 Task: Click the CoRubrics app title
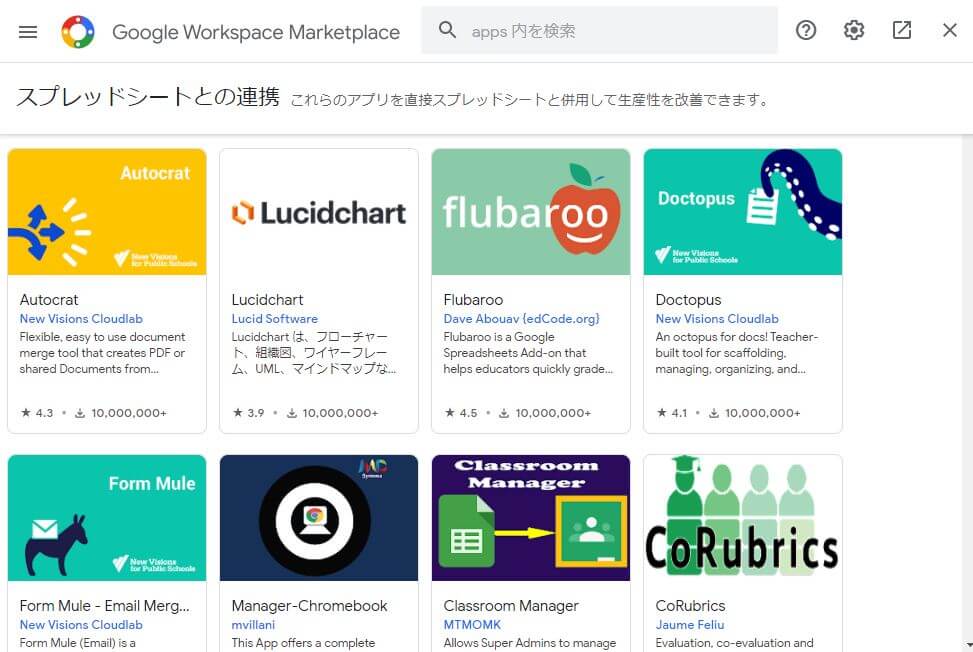pos(690,606)
